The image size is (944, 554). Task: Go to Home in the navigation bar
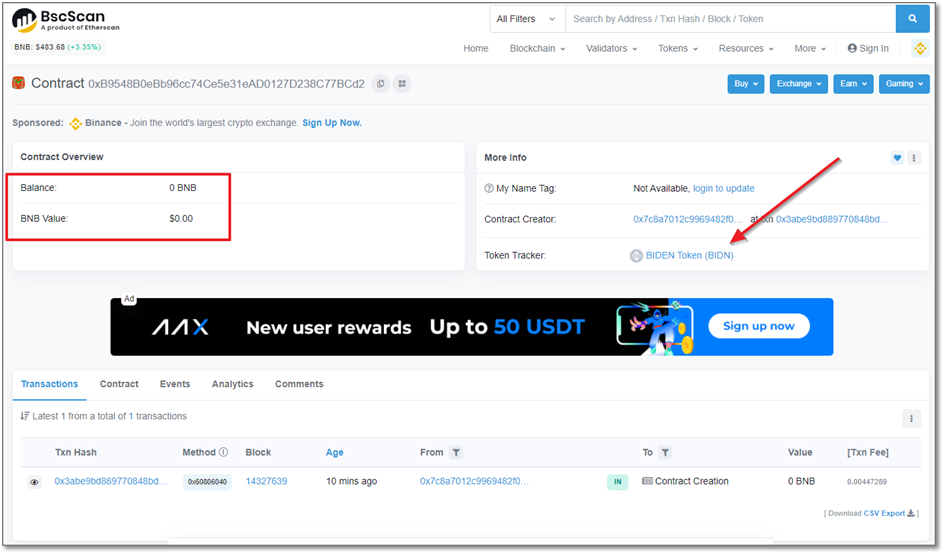(x=476, y=49)
